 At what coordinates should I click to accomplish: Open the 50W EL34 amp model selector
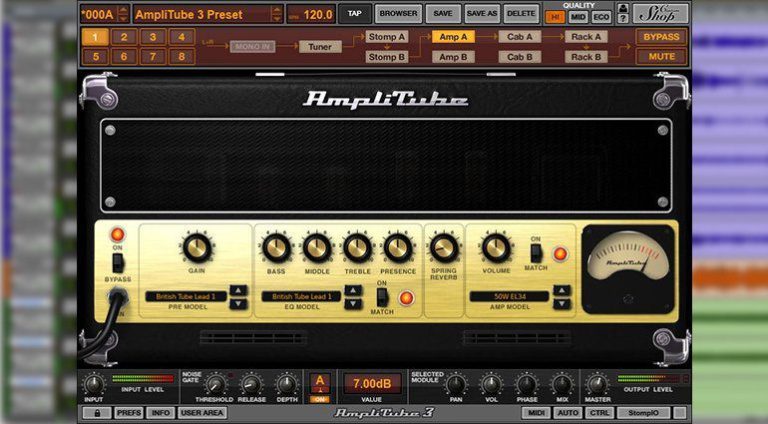(508, 297)
